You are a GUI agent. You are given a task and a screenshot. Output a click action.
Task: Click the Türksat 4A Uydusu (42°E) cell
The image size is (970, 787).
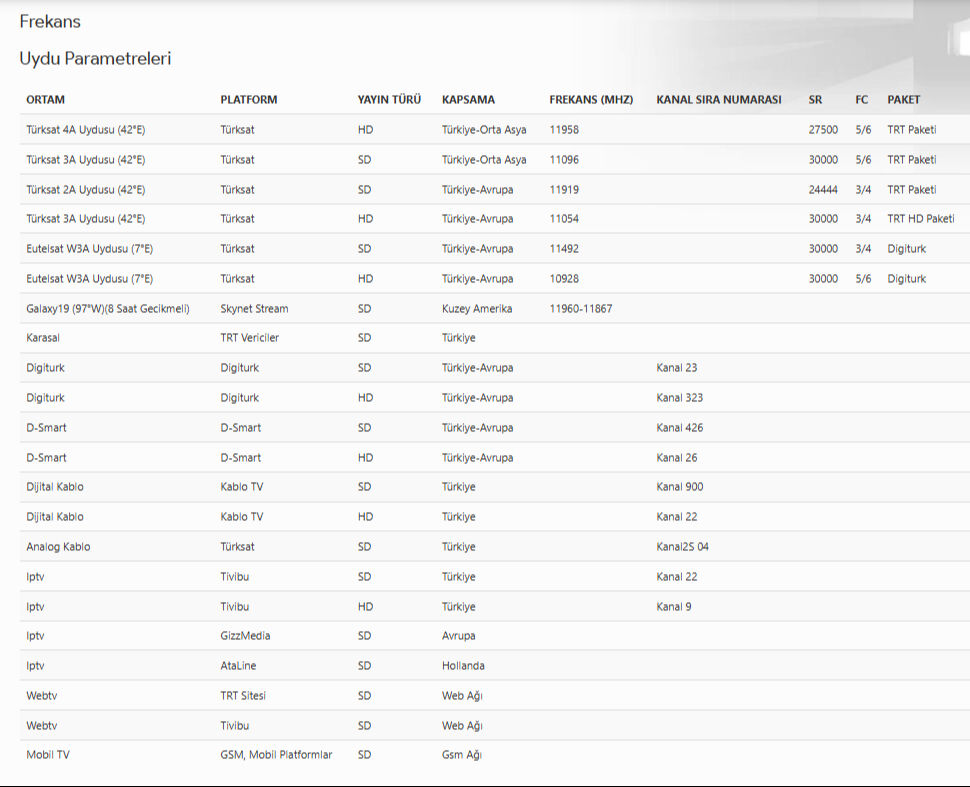click(86, 130)
